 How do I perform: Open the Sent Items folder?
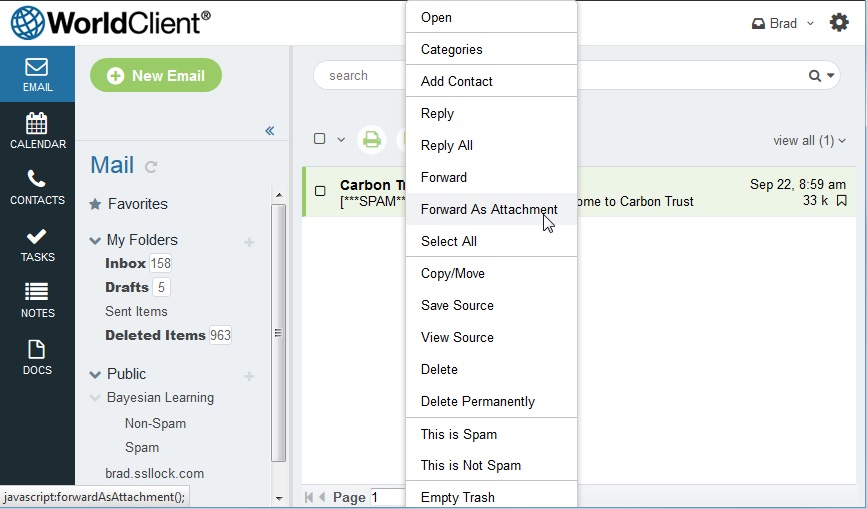coord(136,312)
